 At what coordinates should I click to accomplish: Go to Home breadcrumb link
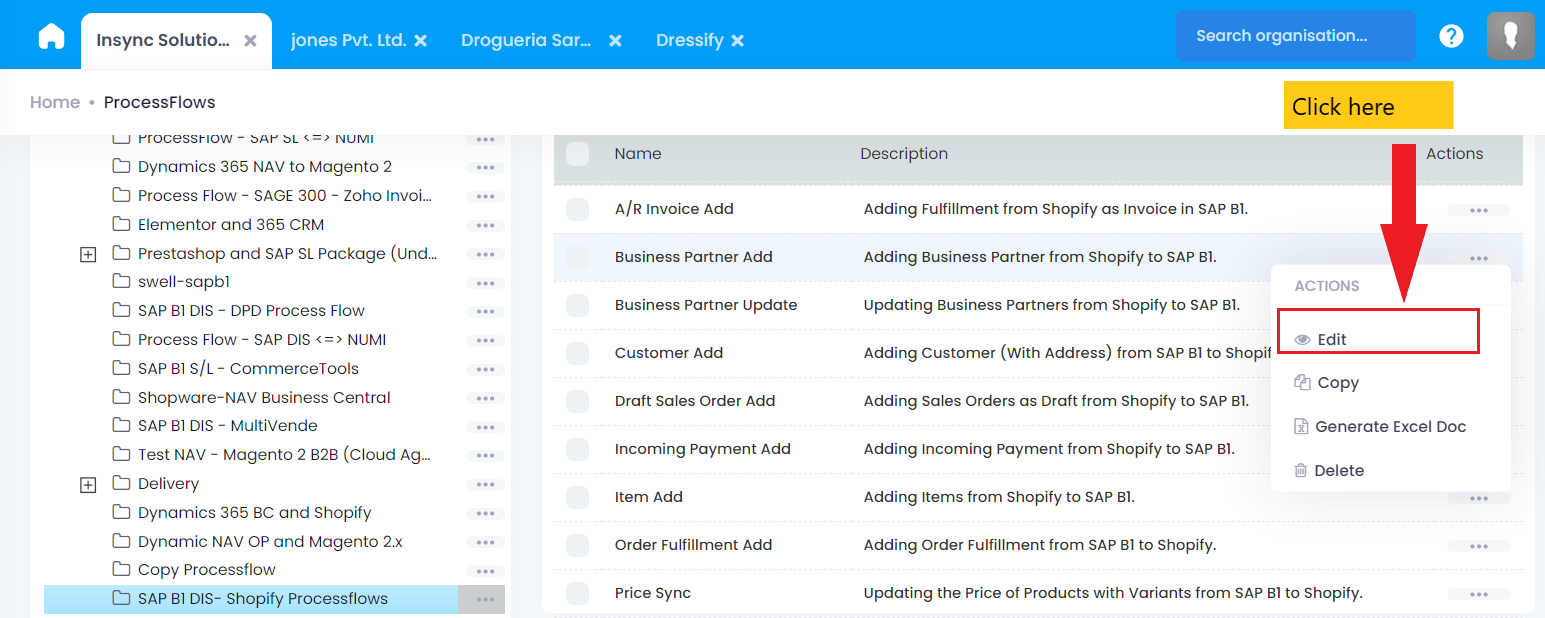pos(55,102)
